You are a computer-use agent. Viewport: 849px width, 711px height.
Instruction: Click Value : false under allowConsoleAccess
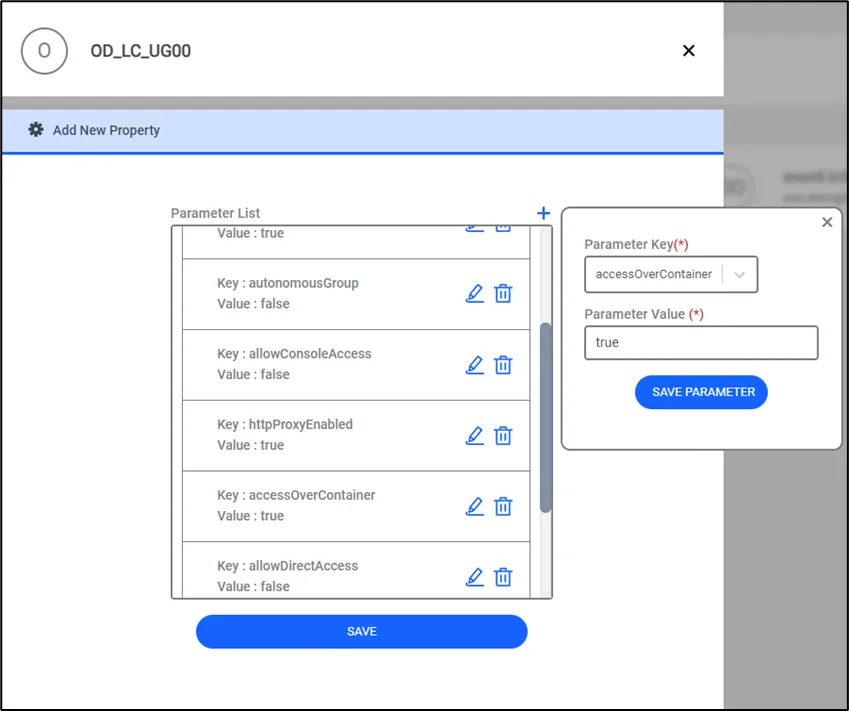[253, 375]
